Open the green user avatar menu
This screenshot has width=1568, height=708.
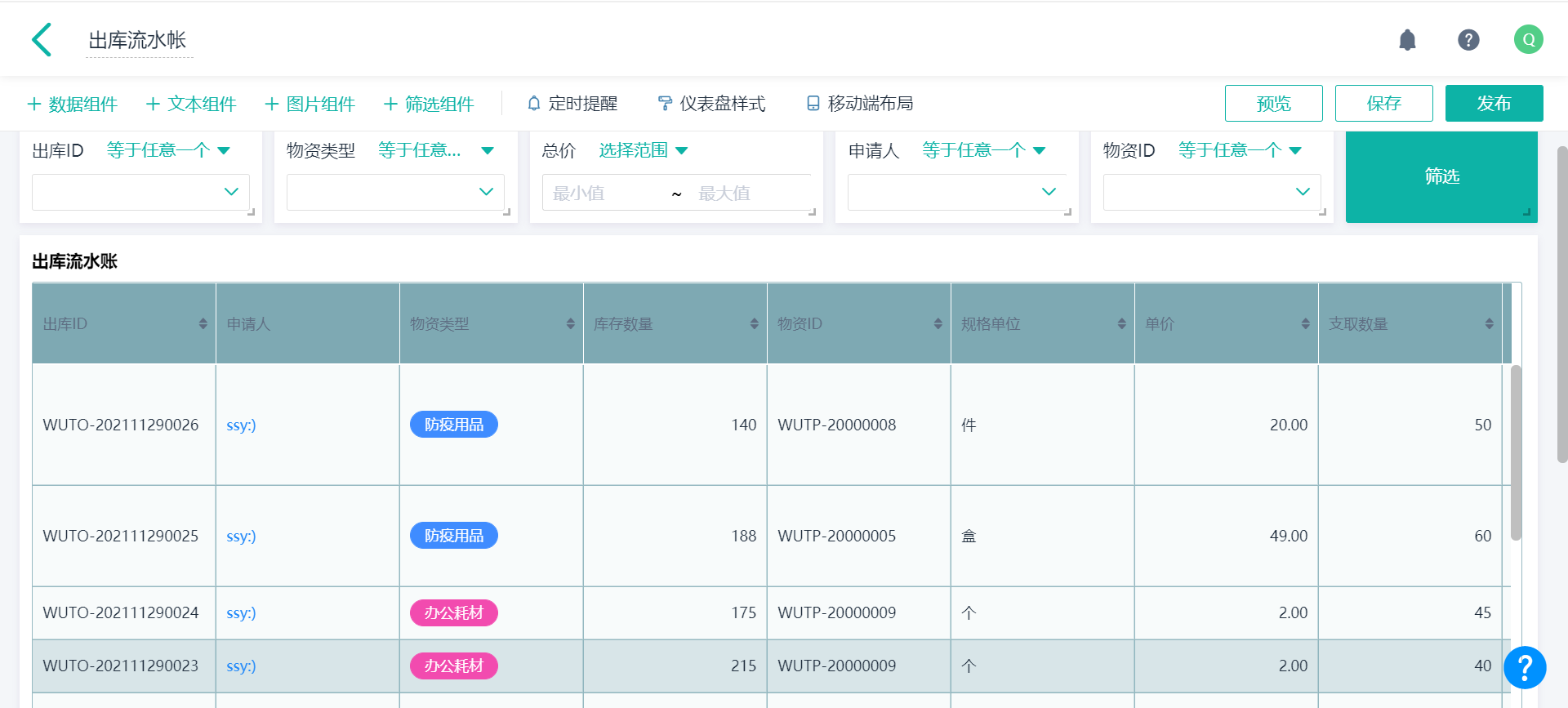tap(1527, 39)
